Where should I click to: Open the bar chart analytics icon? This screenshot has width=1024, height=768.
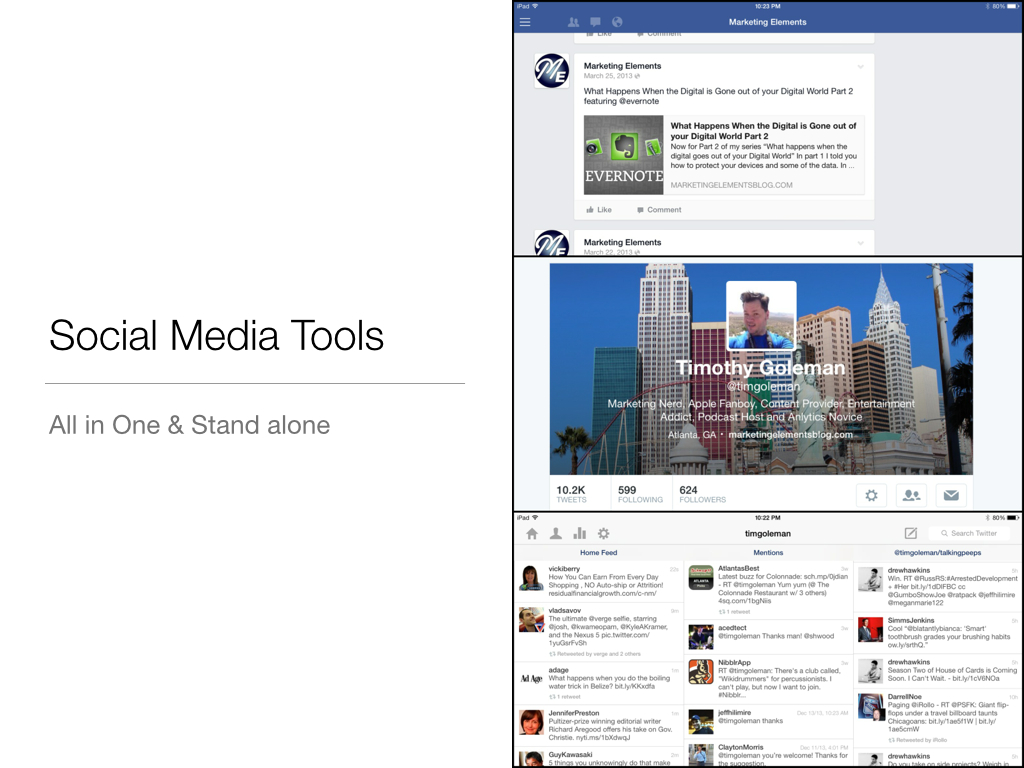point(579,534)
